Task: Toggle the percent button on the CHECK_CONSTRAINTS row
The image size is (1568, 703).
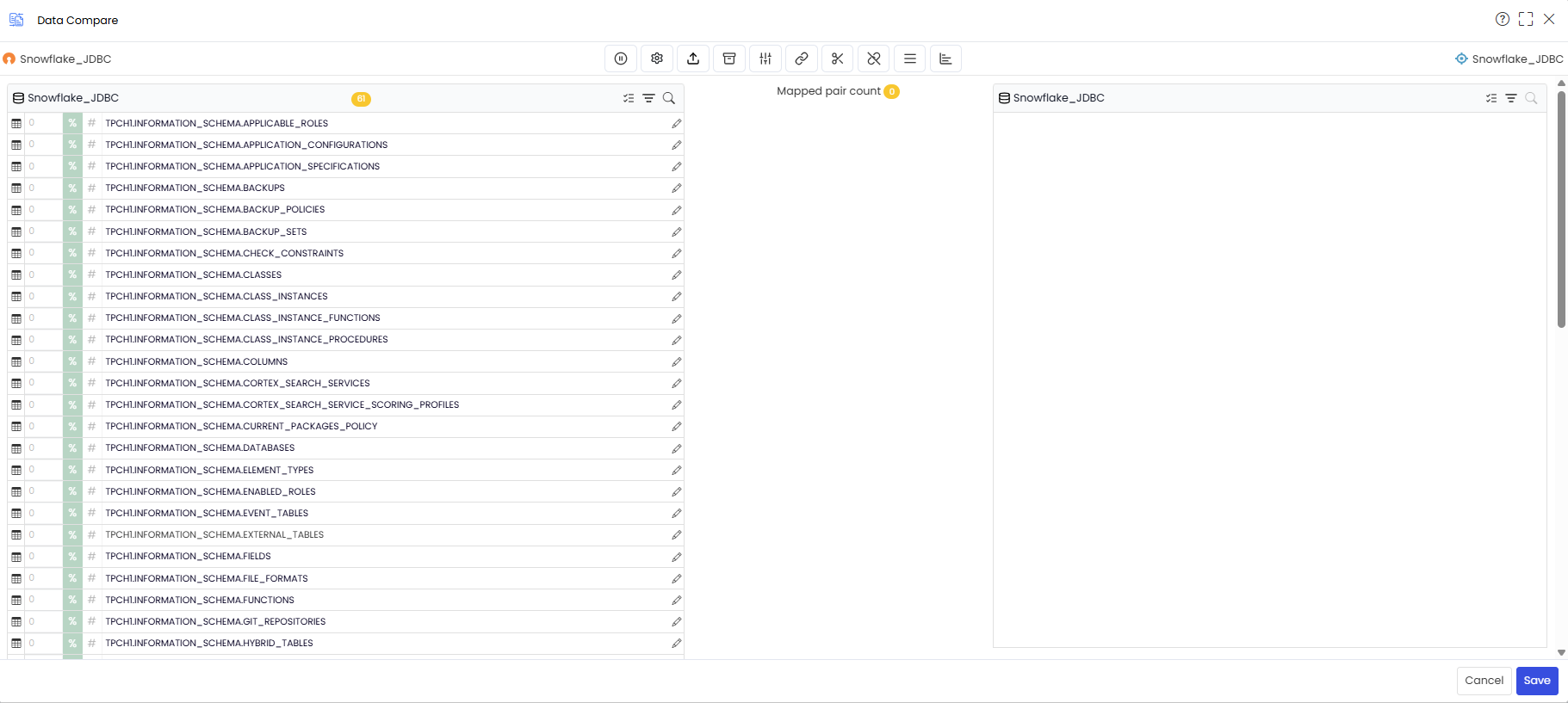Action: click(72, 253)
